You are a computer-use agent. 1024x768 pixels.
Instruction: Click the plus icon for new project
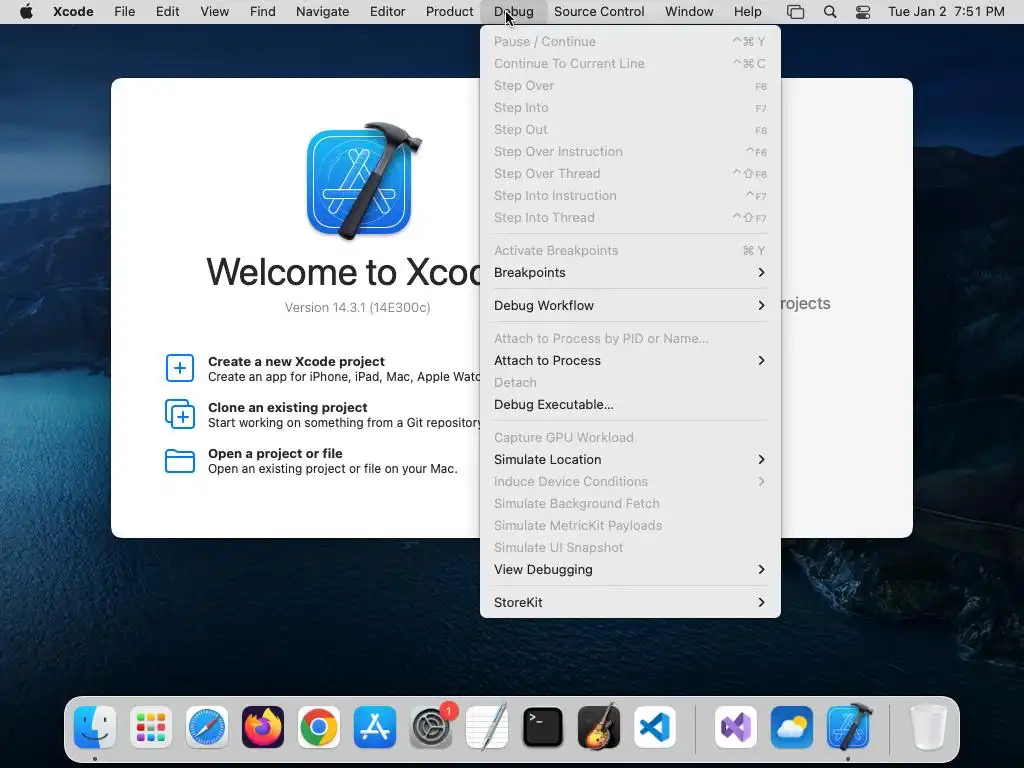[180, 368]
